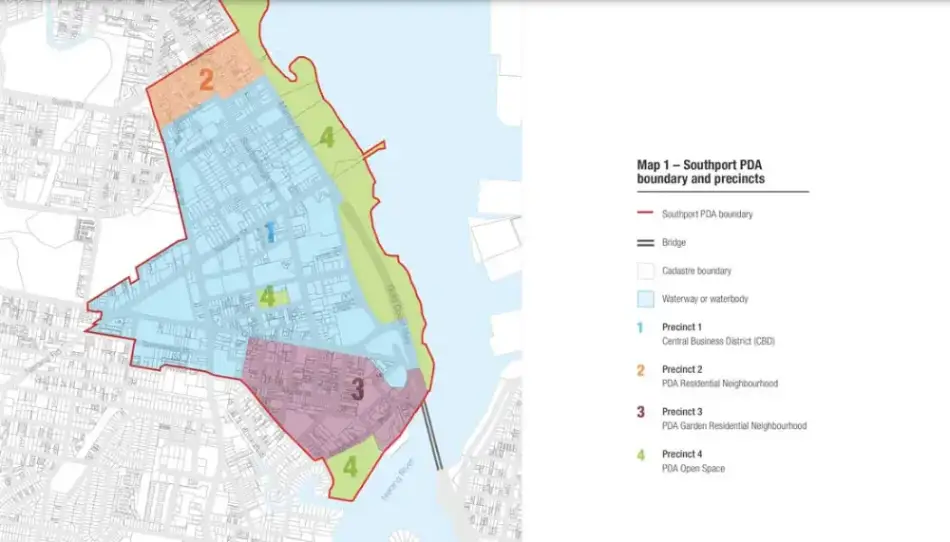
Task: Click 'PDA Garden Residential Neighbourhood' description text
Action: tap(734, 426)
